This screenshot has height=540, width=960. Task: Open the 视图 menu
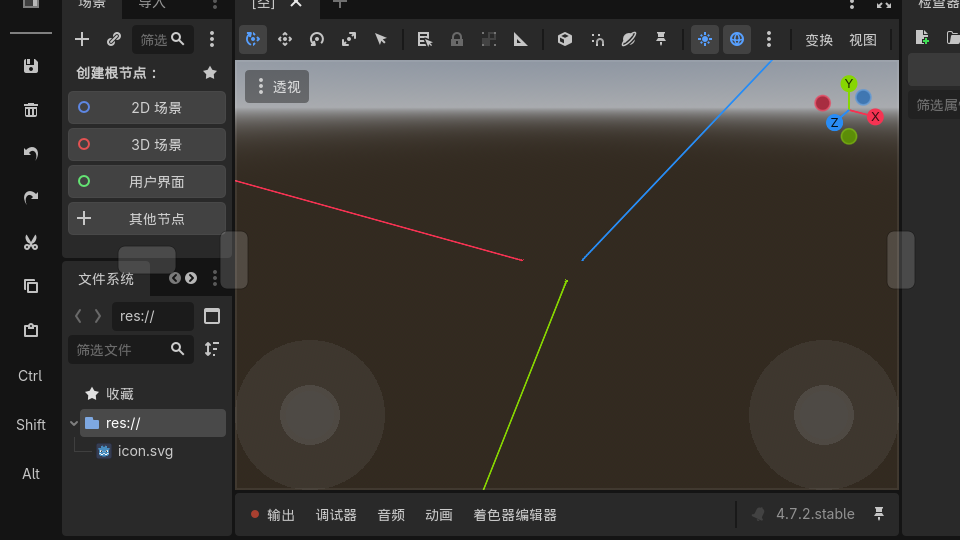point(863,40)
